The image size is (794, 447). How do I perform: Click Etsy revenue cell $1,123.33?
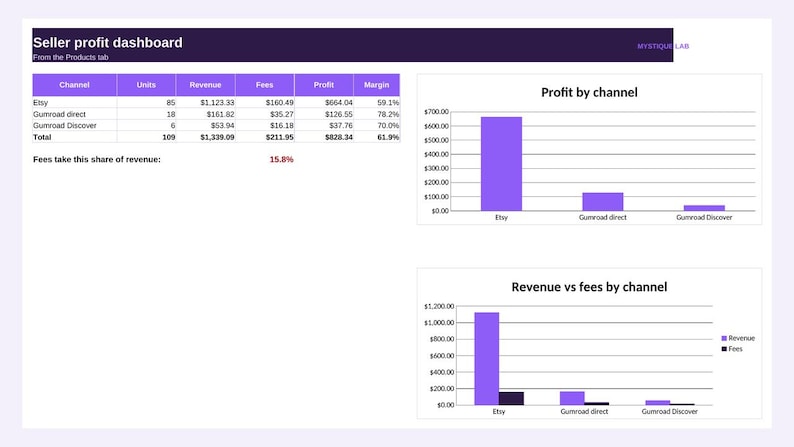206,102
